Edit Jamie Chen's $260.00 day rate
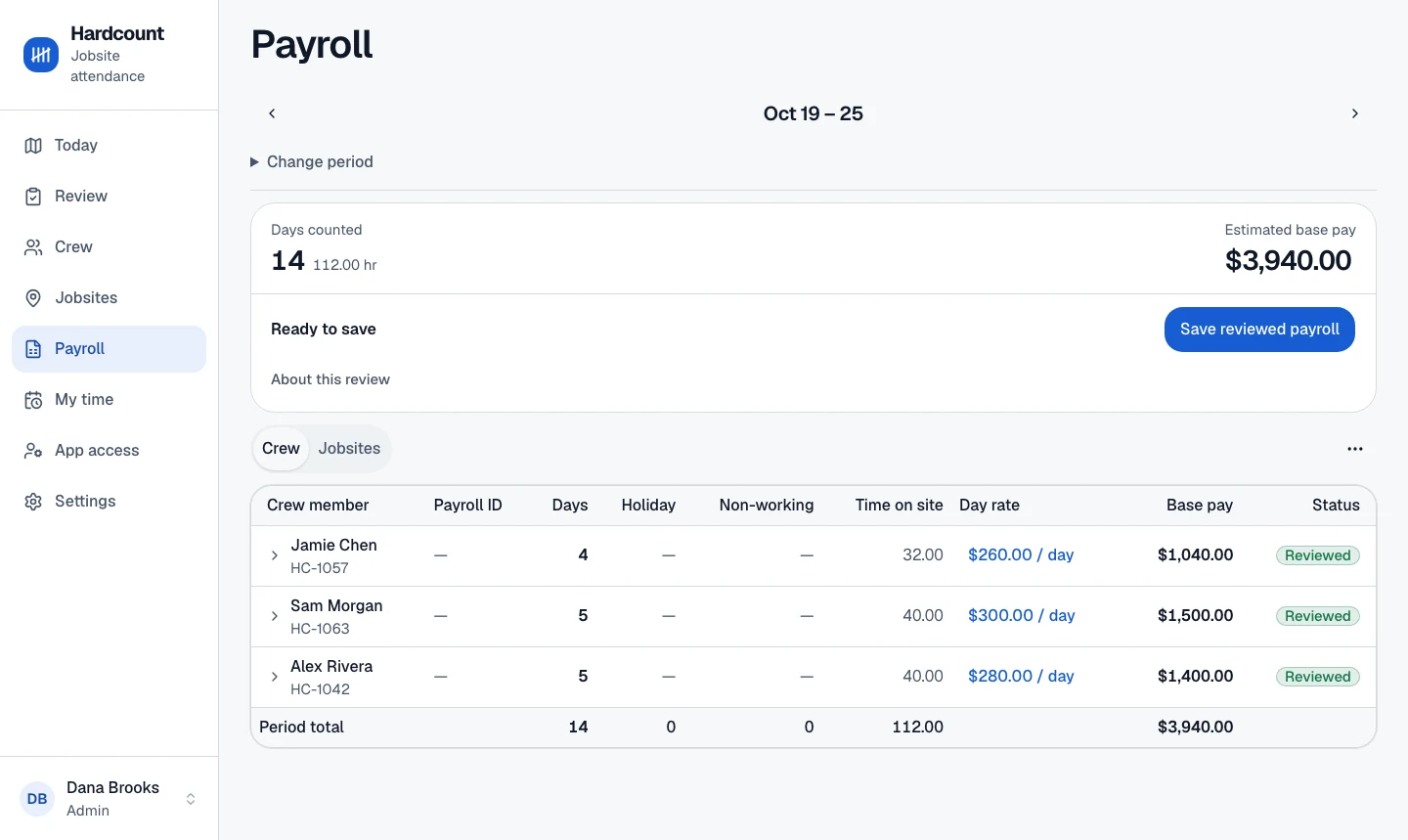Viewport: 1408px width, 840px height. (1021, 555)
